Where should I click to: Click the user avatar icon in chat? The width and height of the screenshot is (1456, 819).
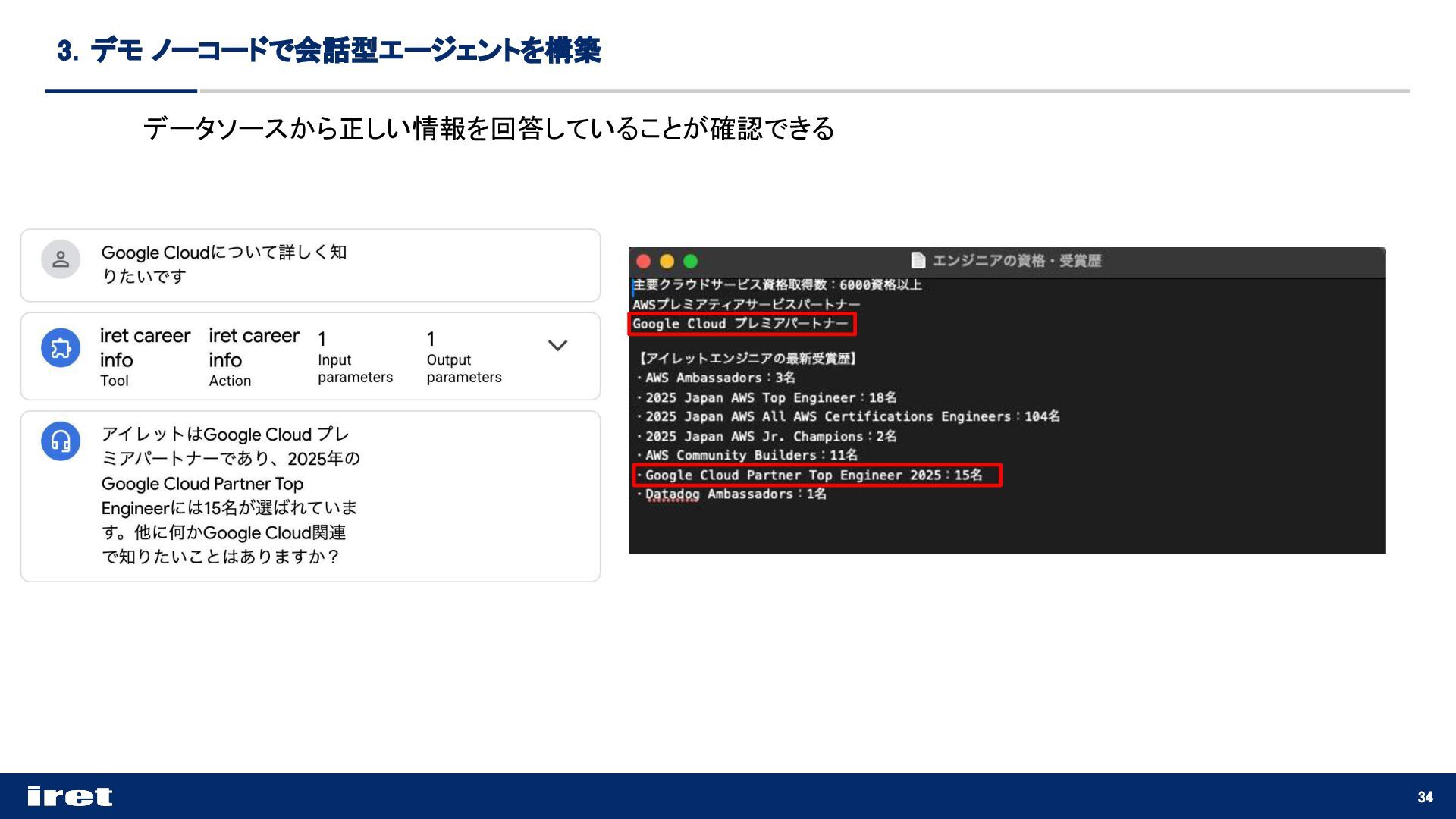[x=61, y=259]
